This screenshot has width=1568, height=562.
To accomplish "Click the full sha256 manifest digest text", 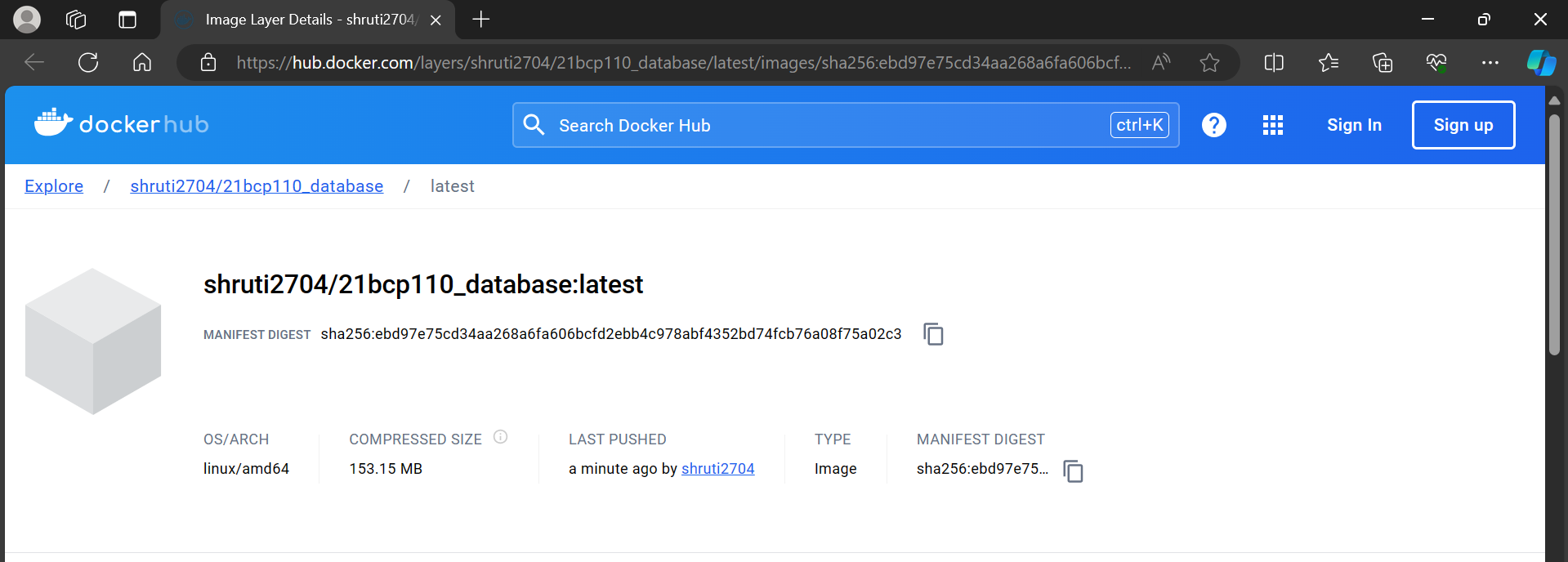I will click(x=611, y=334).
